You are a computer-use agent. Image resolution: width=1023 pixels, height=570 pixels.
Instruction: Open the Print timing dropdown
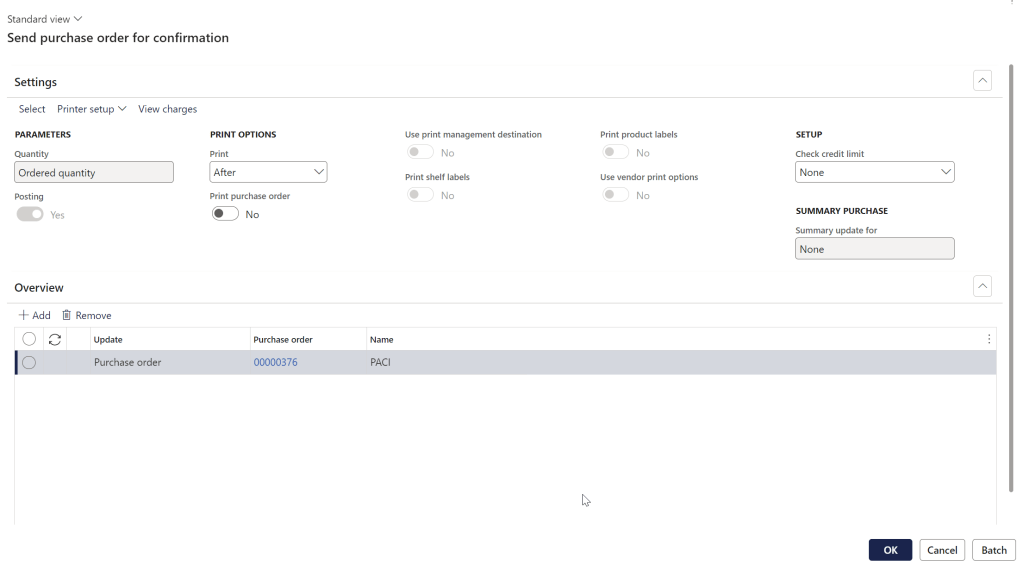point(268,172)
